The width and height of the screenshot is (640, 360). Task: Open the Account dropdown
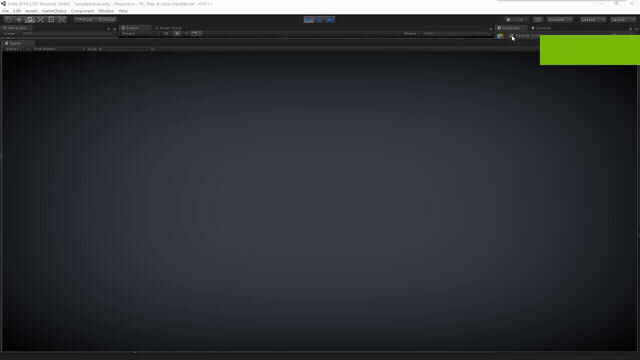(x=560, y=20)
